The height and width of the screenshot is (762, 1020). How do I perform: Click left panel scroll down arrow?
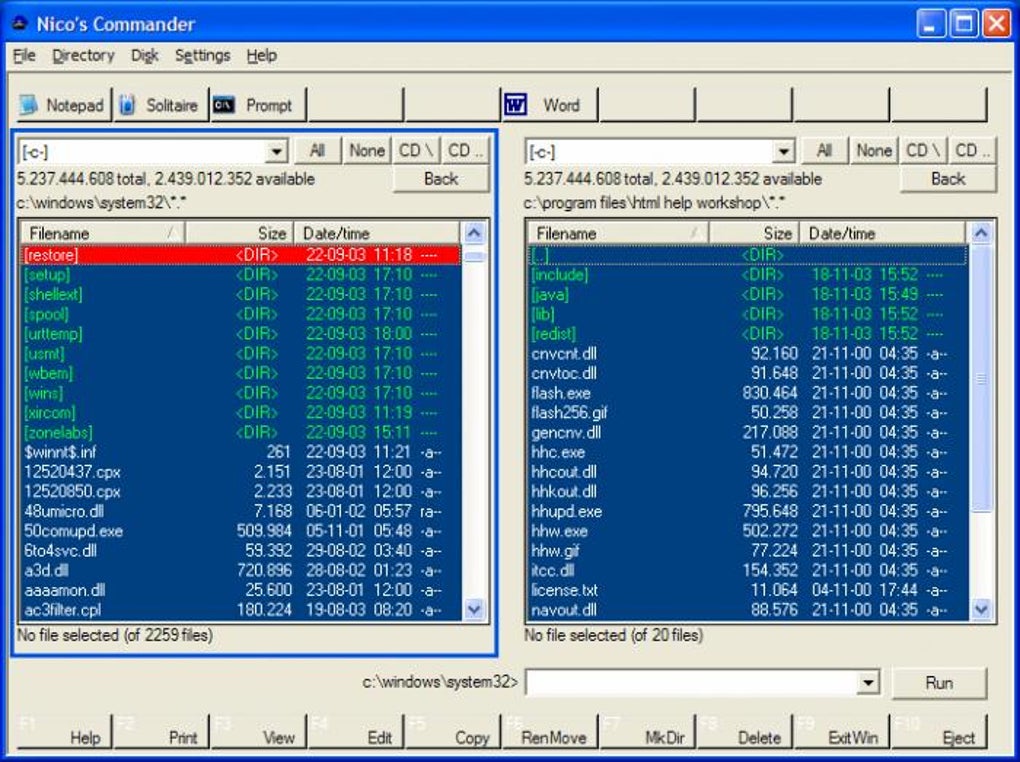tap(474, 610)
